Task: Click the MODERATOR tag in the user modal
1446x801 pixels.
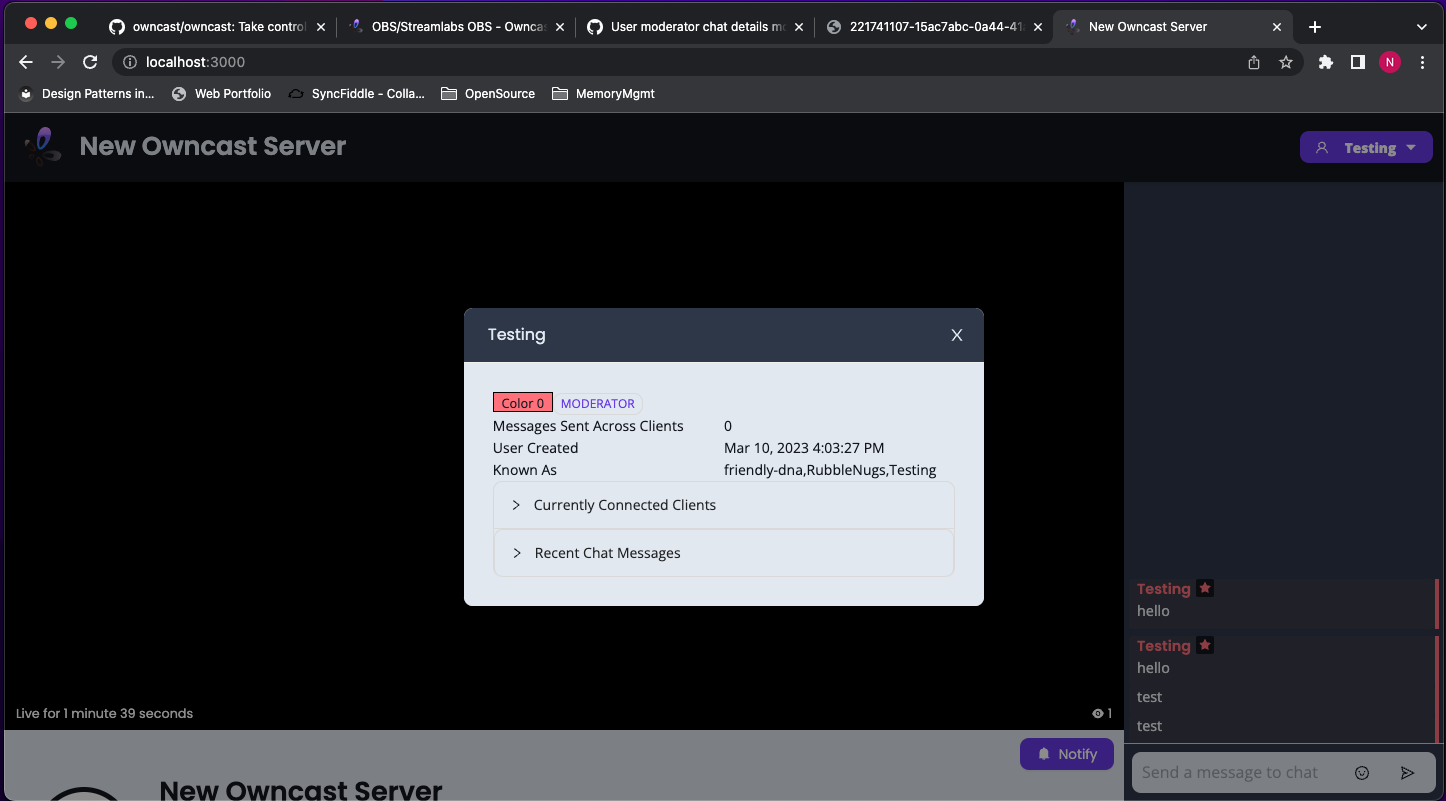Action: (597, 403)
